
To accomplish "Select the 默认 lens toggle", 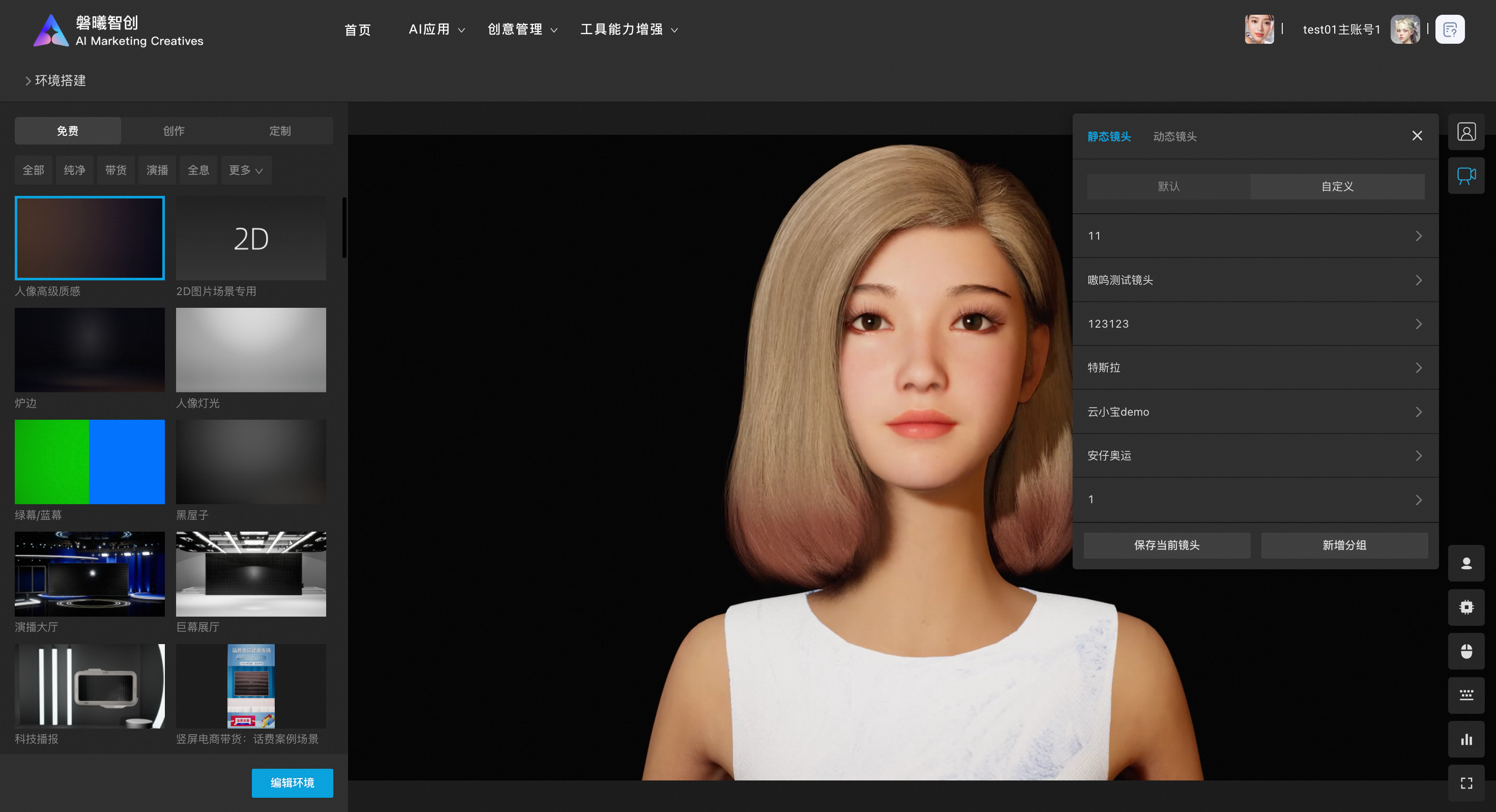I will point(1168,186).
